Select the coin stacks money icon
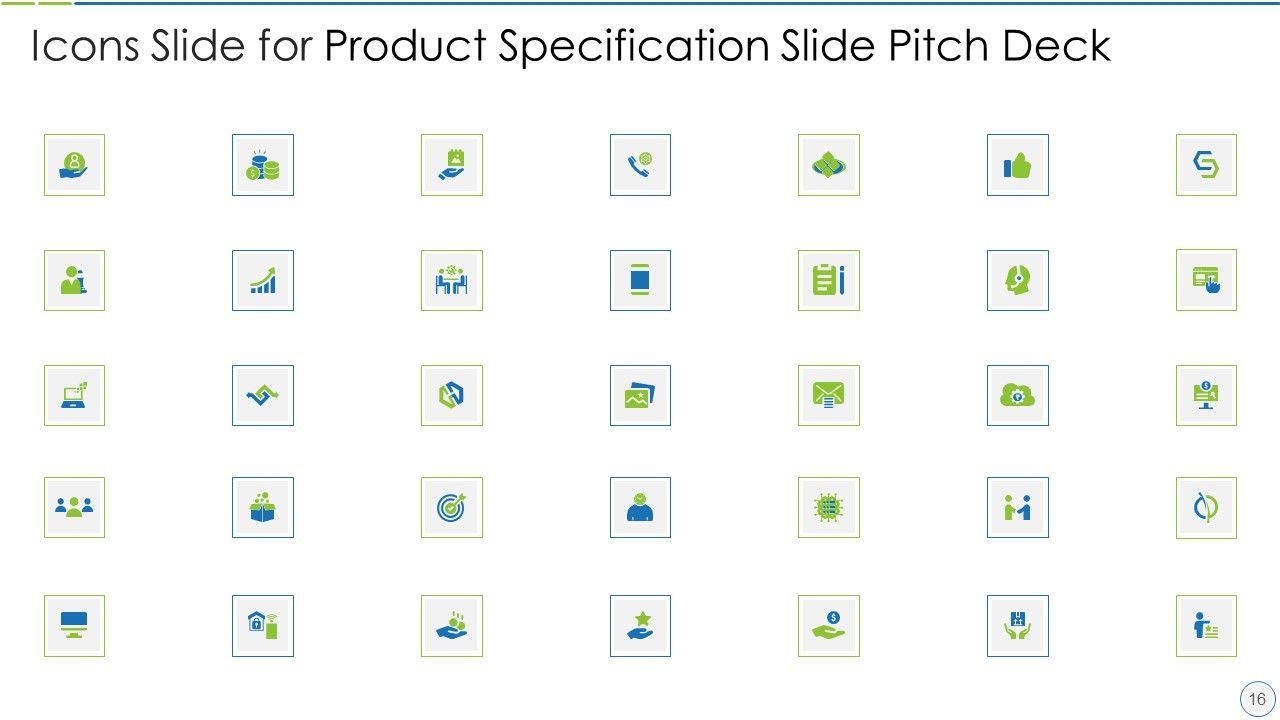The height and width of the screenshot is (720, 1280). 263,165
